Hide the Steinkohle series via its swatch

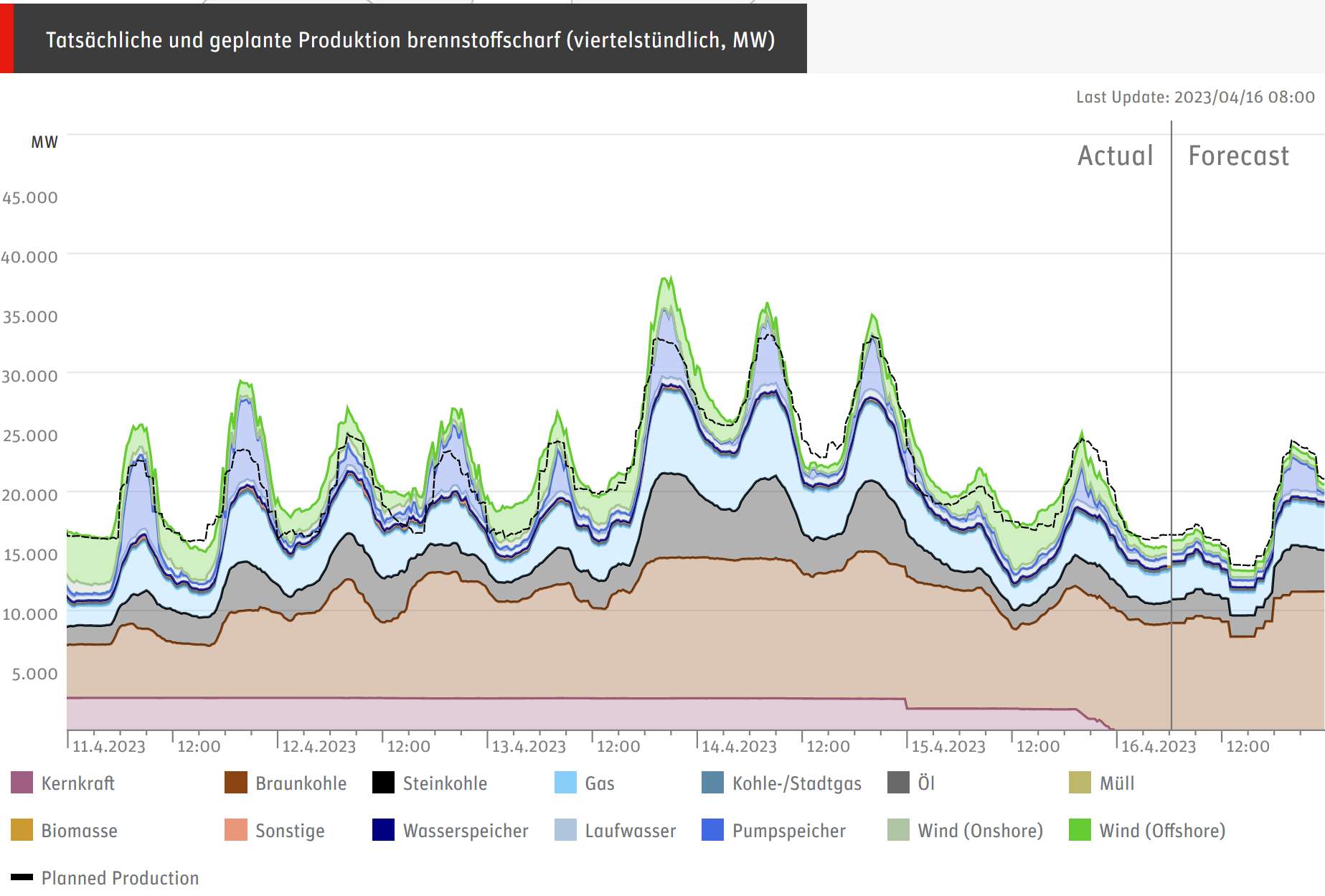point(384,783)
